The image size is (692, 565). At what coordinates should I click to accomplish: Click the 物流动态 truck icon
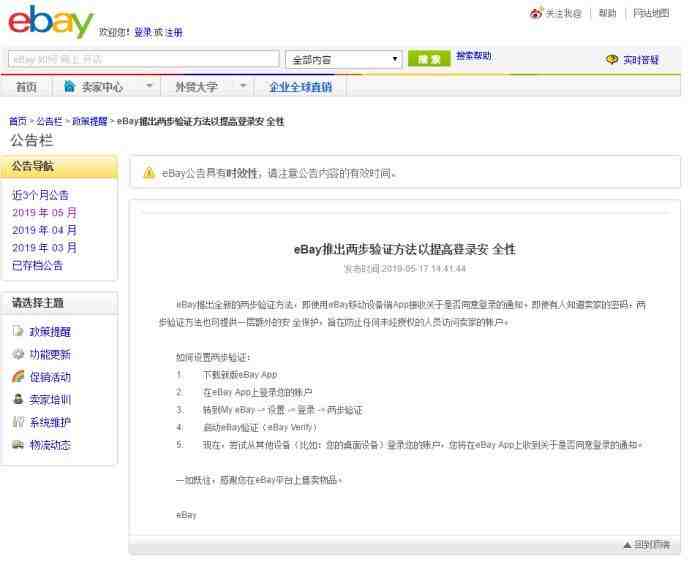coord(18,445)
